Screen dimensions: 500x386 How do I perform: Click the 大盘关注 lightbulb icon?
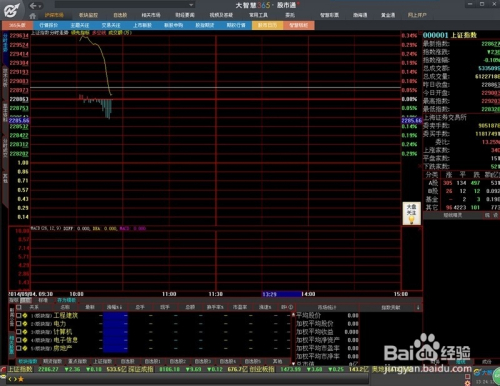412,214
